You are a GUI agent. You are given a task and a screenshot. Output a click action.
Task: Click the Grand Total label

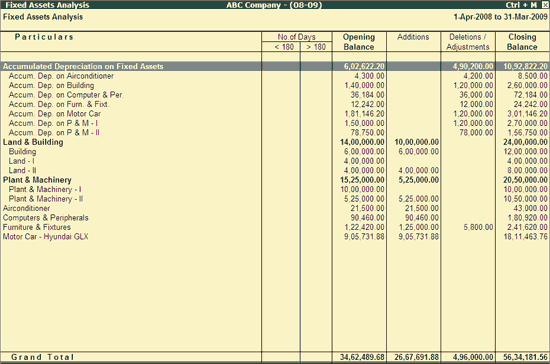point(42,357)
